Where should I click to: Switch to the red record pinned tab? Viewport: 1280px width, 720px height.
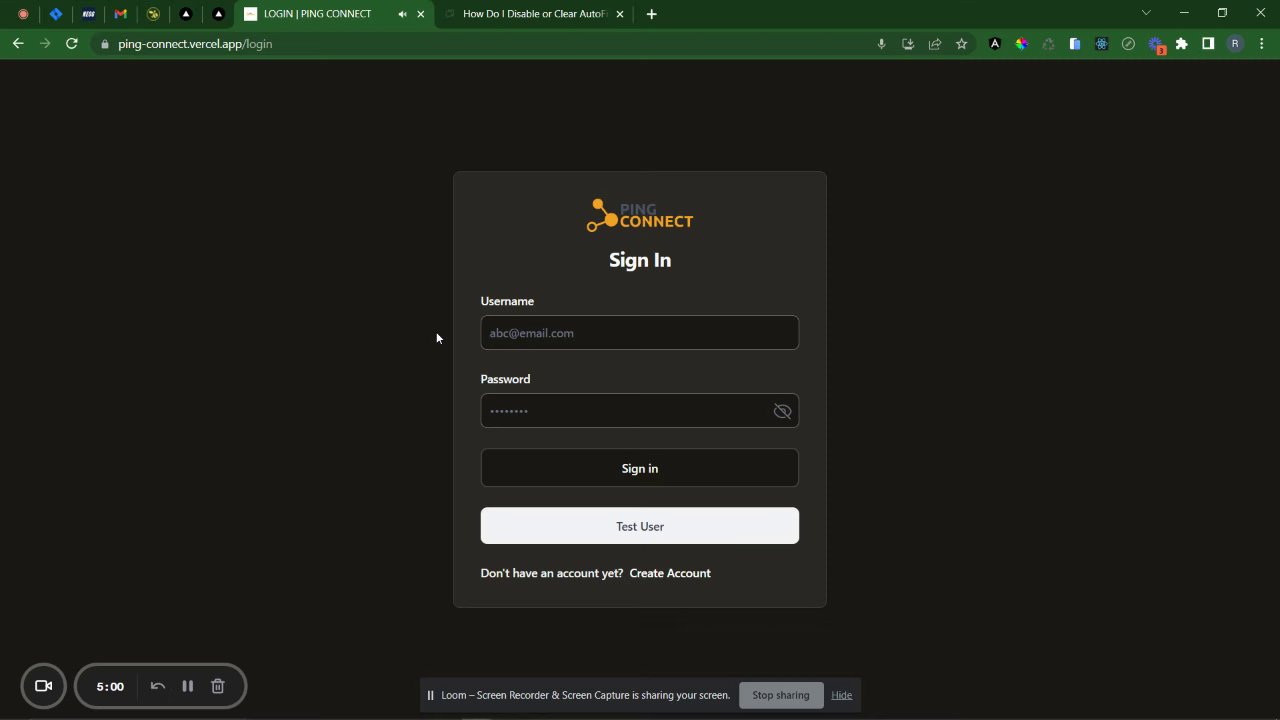click(23, 14)
